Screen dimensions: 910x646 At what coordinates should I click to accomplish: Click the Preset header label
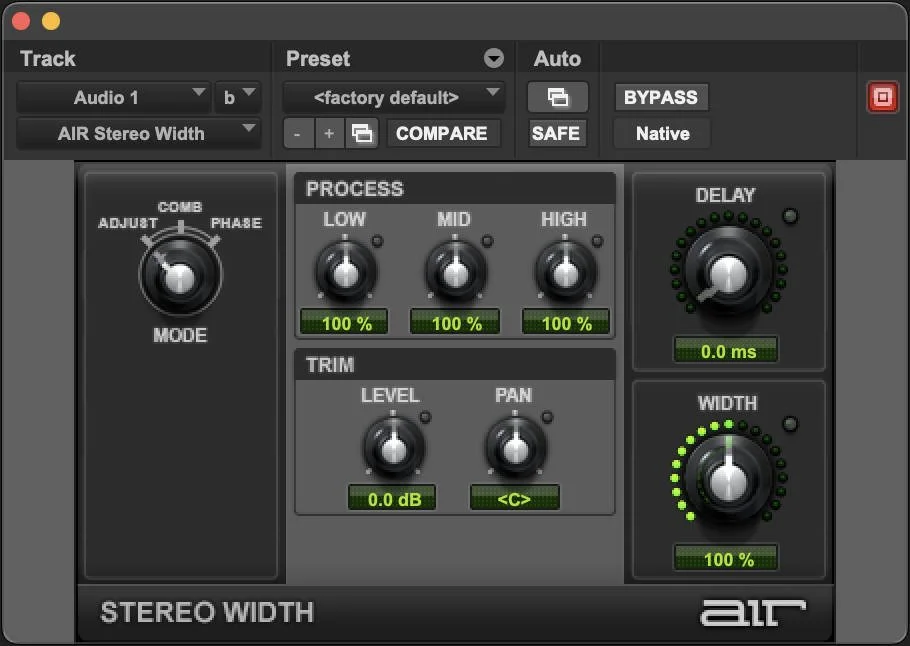[x=318, y=58]
